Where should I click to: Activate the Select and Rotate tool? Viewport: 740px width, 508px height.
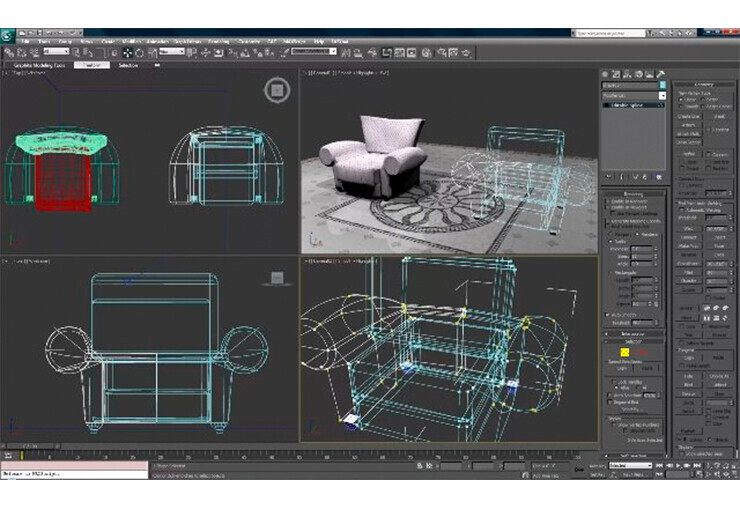(140, 52)
